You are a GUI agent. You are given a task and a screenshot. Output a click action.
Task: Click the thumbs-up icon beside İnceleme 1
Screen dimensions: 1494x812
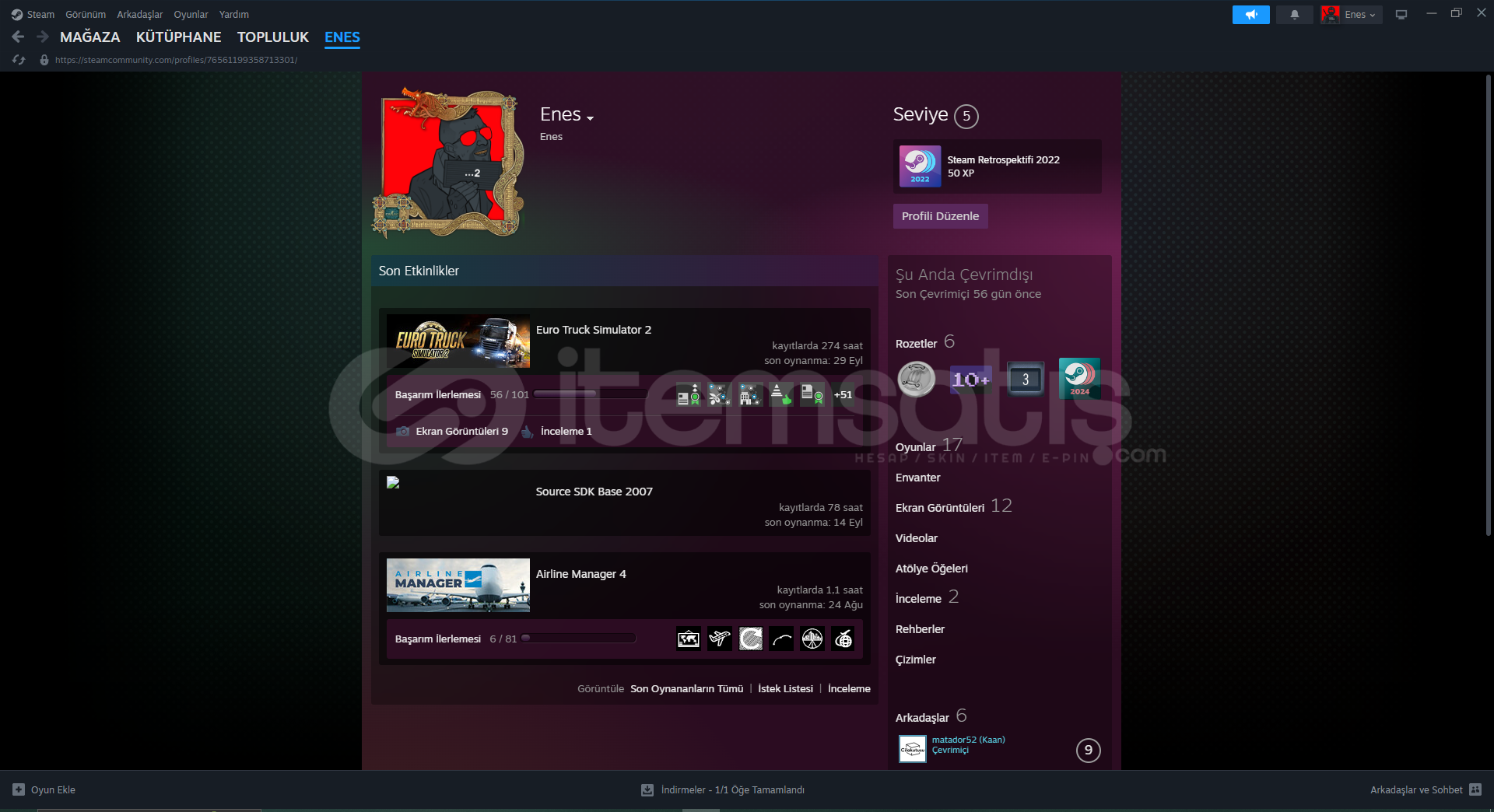pyautogui.click(x=527, y=431)
